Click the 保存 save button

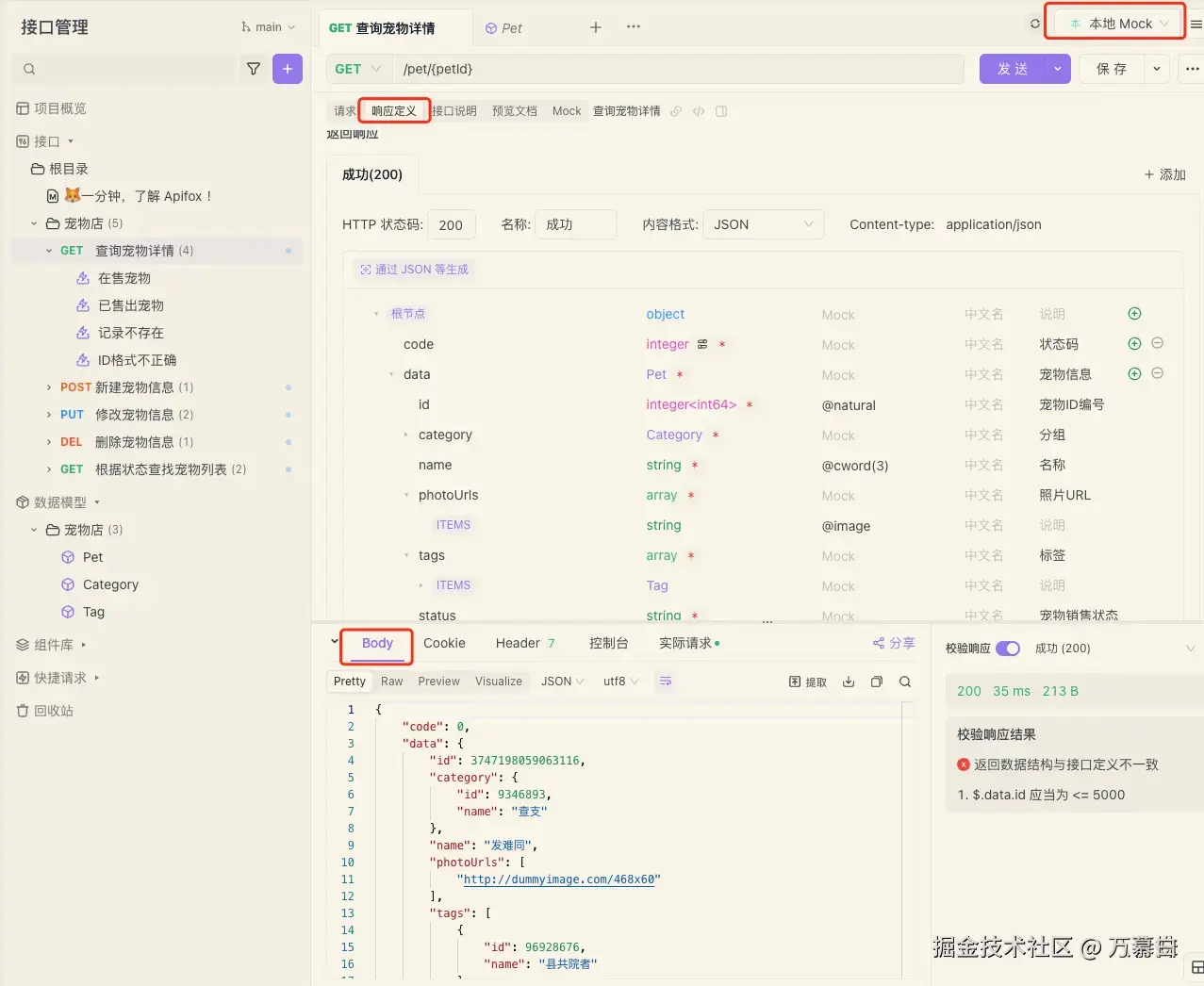[1112, 69]
